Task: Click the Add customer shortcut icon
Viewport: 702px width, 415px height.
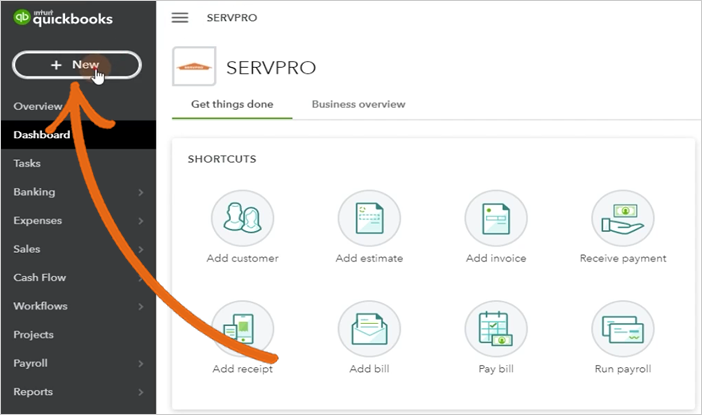Action: tap(243, 220)
